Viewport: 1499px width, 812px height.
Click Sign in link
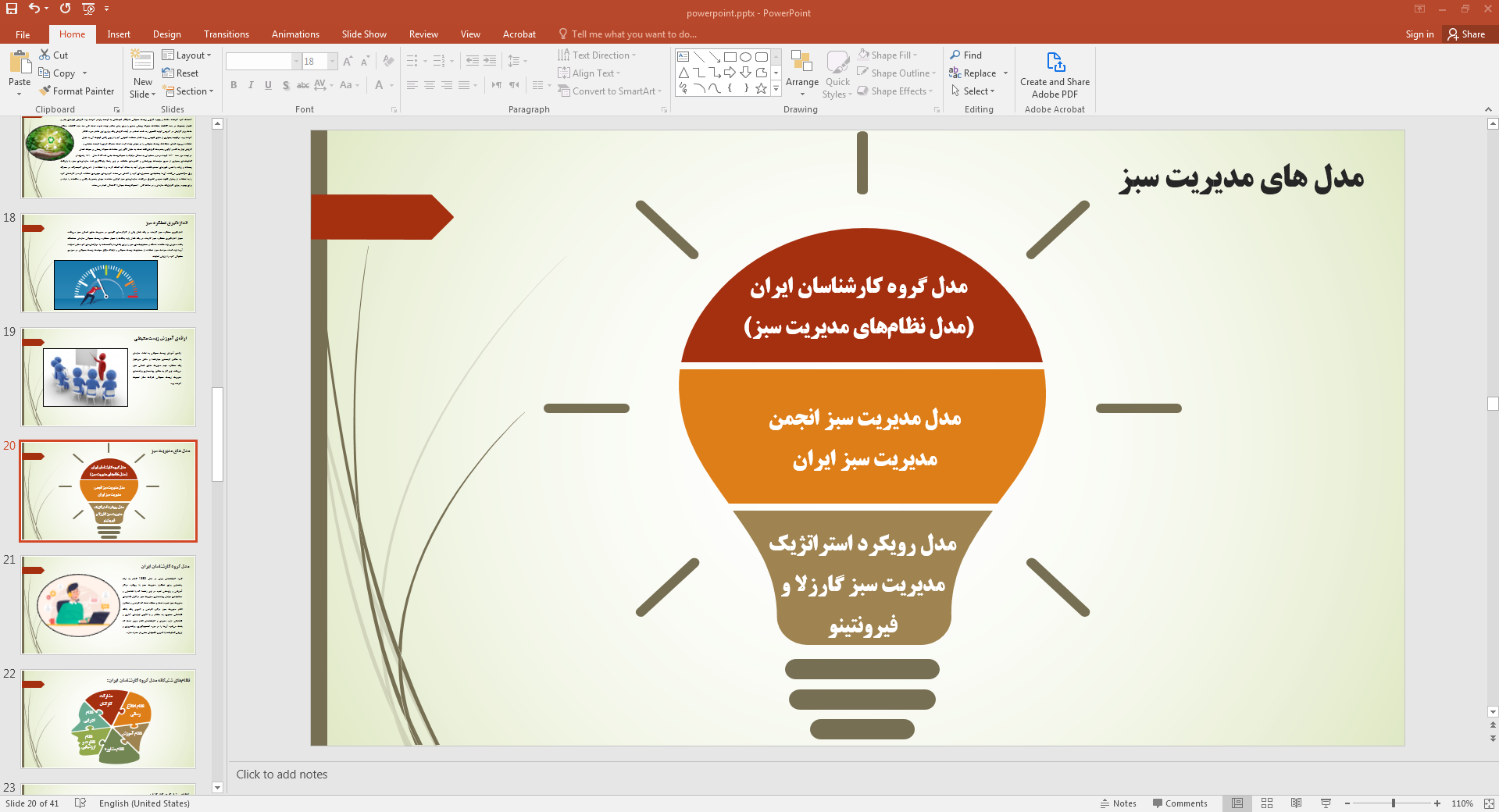pyautogui.click(x=1419, y=34)
